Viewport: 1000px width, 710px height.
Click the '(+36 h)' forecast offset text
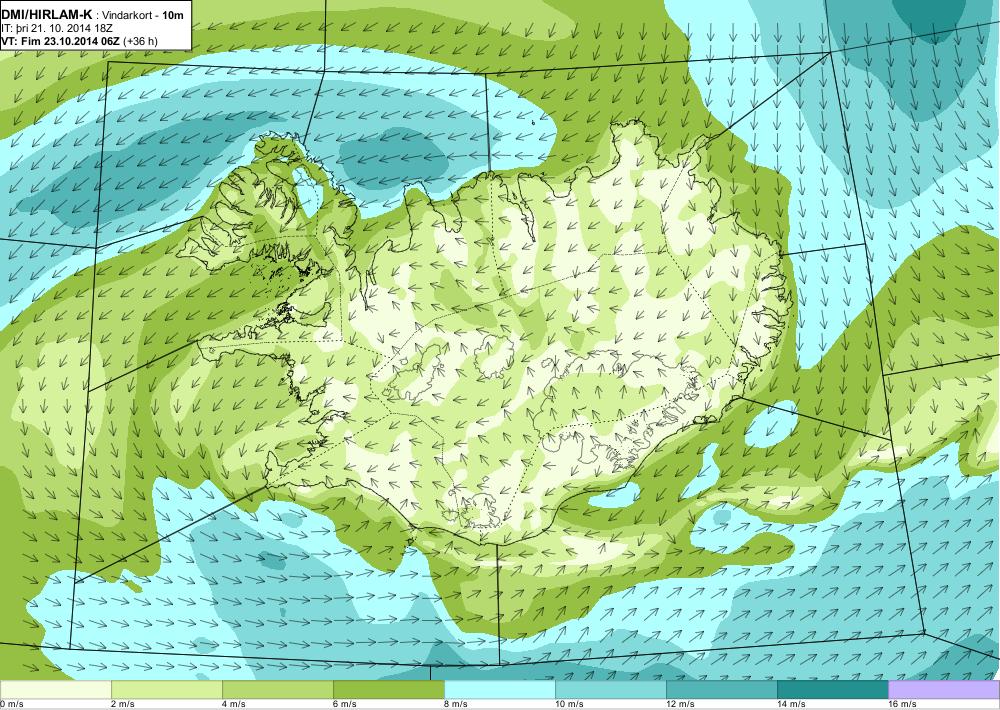(x=140, y=41)
